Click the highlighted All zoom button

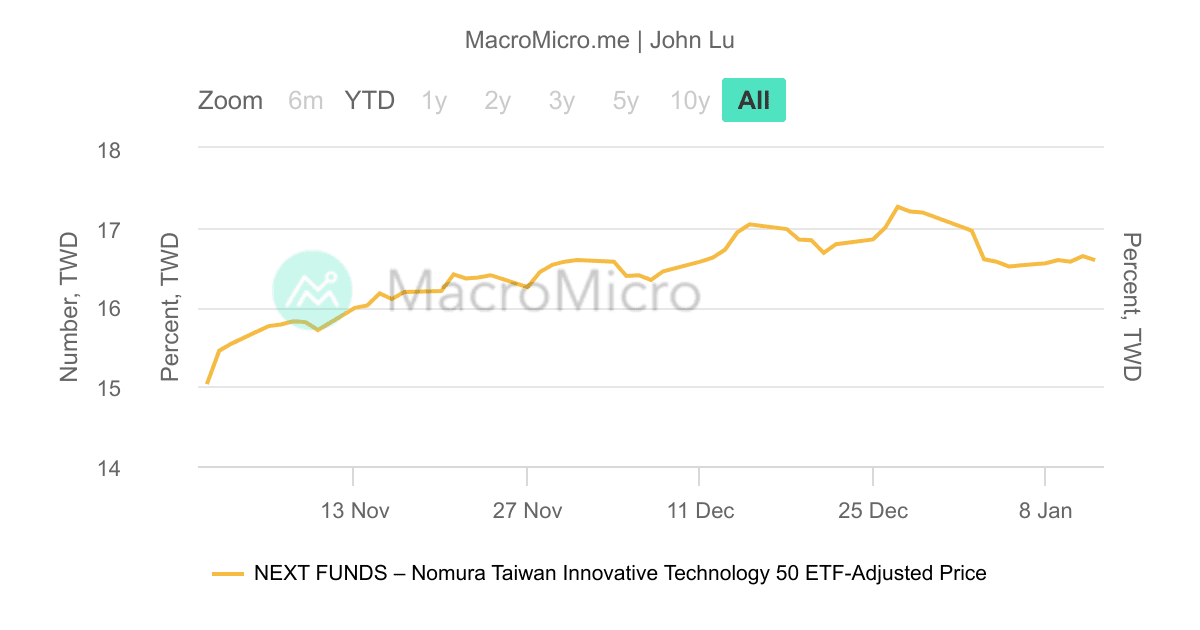[x=754, y=101]
